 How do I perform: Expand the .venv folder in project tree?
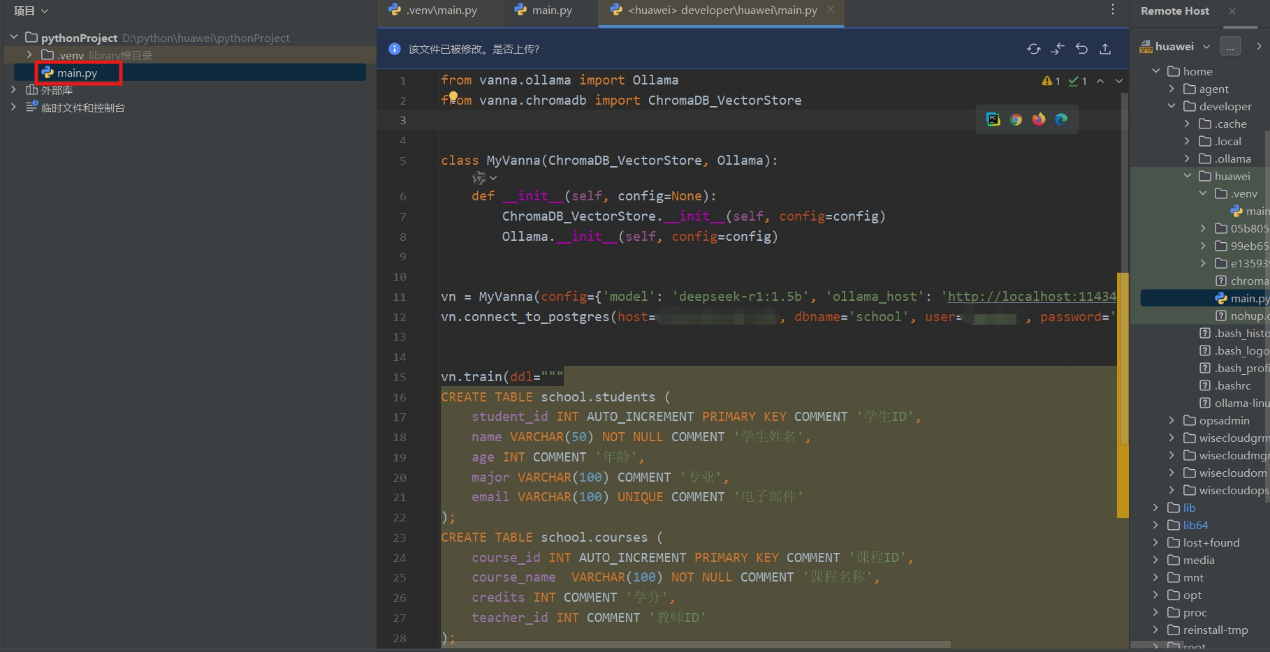pos(30,55)
